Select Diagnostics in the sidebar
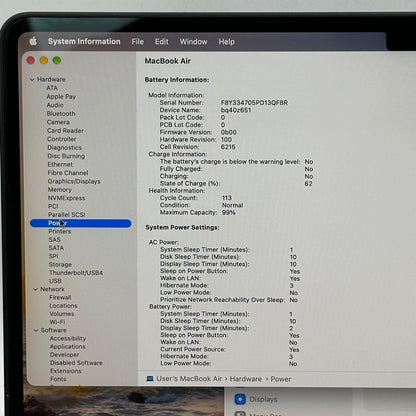Screen dimensions: 416x416 pos(64,148)
